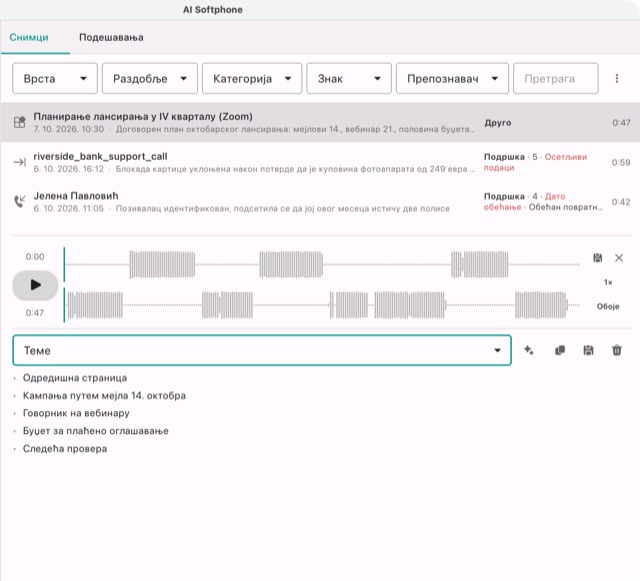
Task: Click the Одредишна страница topic
Action: click(x=75, y=378)
